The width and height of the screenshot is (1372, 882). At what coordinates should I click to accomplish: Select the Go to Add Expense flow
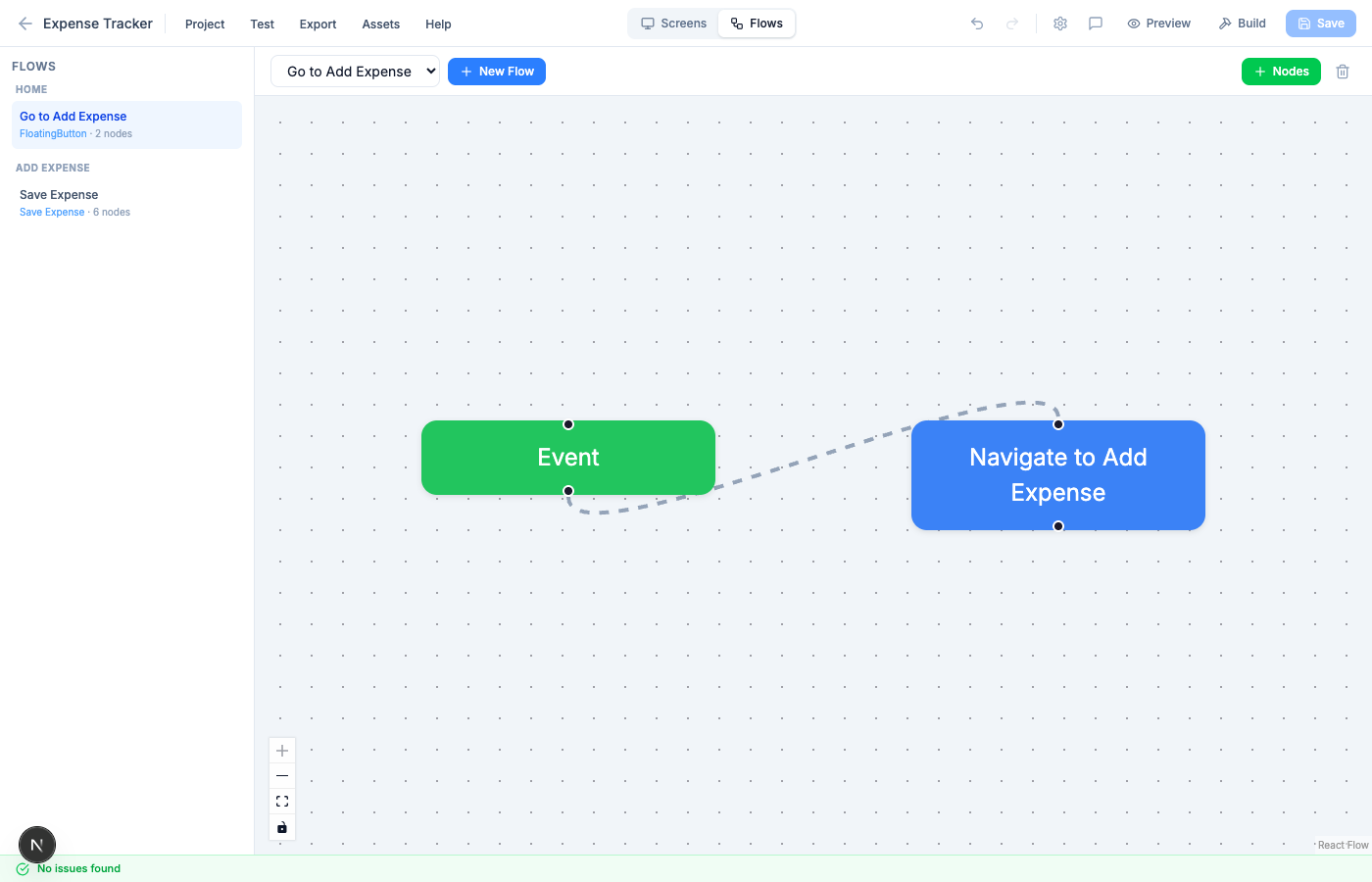point(126,124)
